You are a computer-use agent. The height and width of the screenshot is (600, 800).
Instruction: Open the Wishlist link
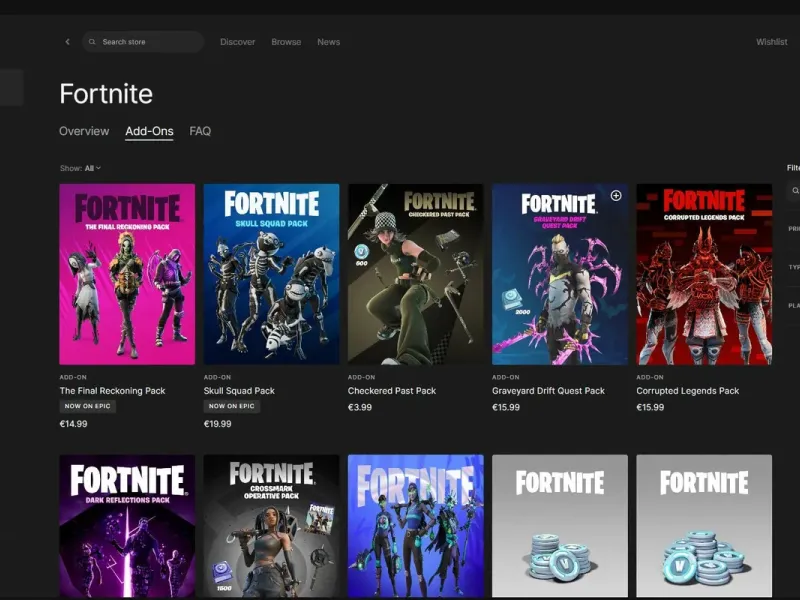coord(771,42)
